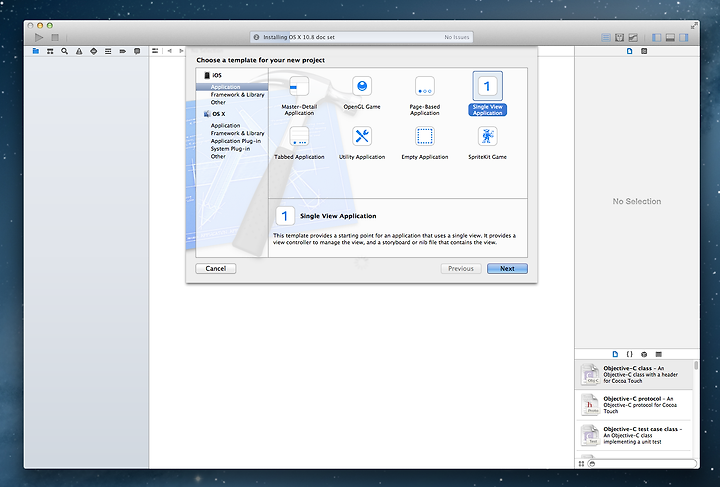
Task: Choose the Single View Application template
Action: [x=487, y=94]
